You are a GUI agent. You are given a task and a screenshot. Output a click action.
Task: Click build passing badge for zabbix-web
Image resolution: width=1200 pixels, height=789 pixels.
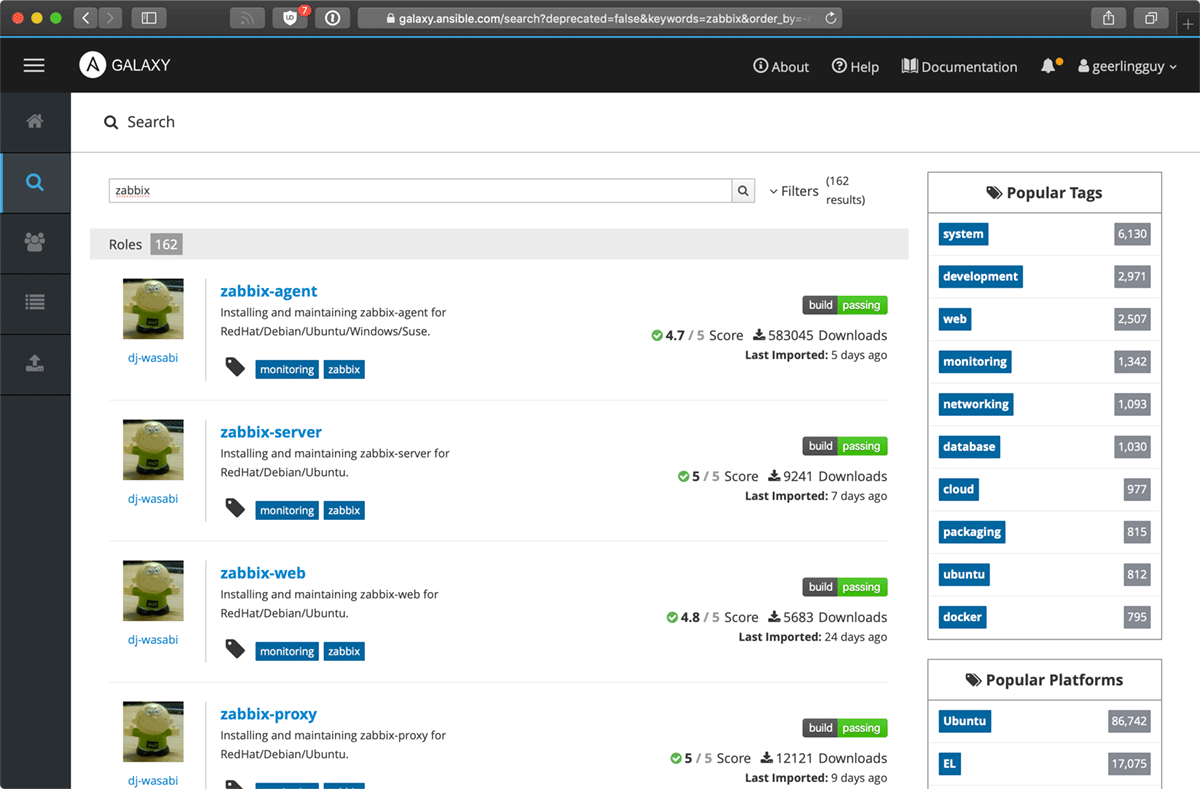[845, 587]
